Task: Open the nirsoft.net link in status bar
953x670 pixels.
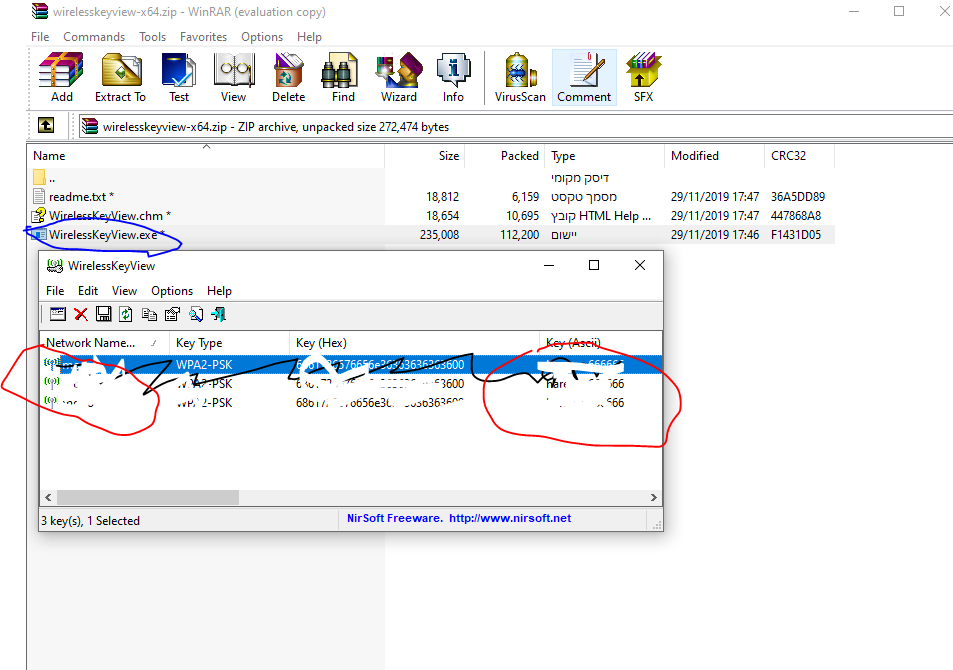Action: tap(510, 518)
